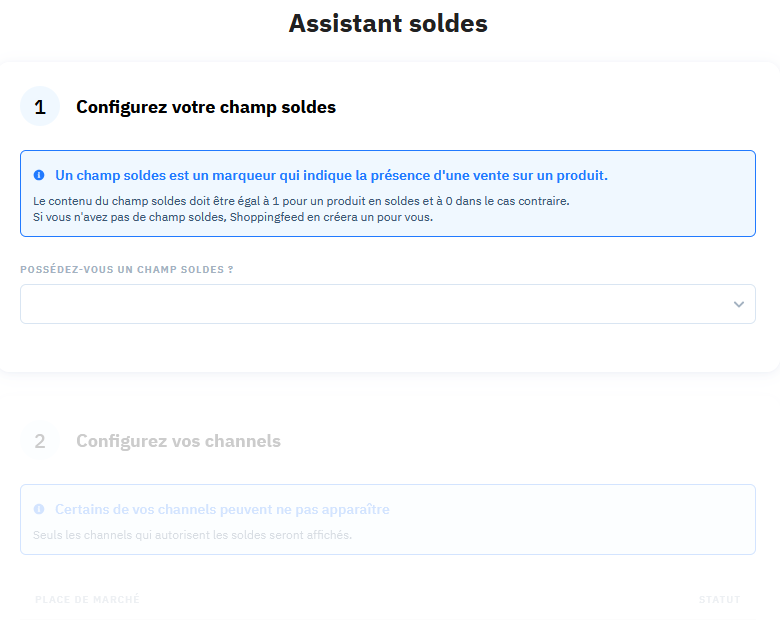Viewport: 780px width, 637px height.
Task: Click the "Possédez-vous un champ soldes ?" label
Action: [x=127, y=270]
